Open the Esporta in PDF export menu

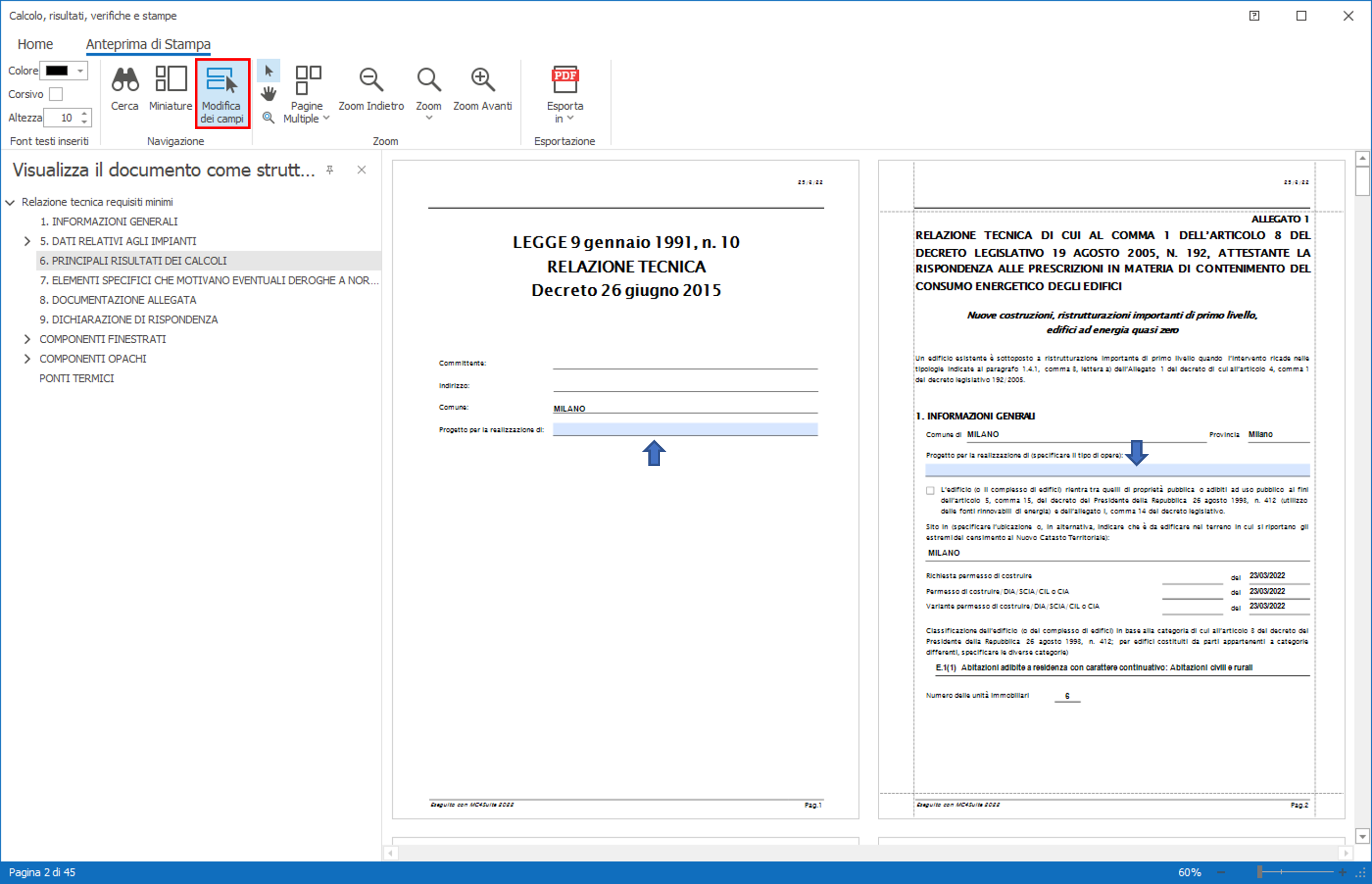tap(565, 94)
